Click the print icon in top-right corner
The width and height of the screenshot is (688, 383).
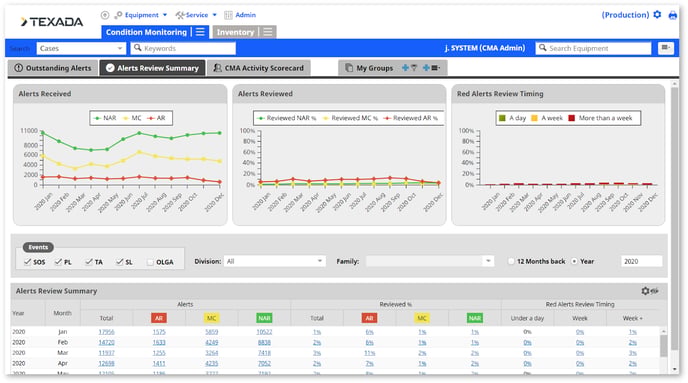click(x=672, y=15)
